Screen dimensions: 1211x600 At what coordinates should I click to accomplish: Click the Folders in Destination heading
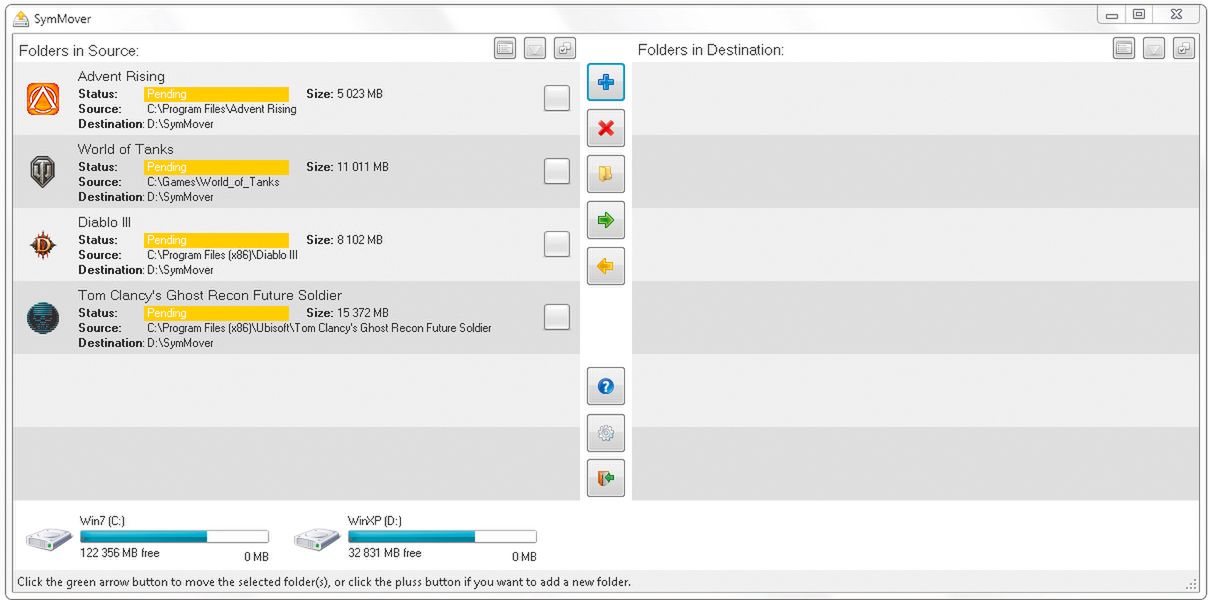(x=710, y=50)
